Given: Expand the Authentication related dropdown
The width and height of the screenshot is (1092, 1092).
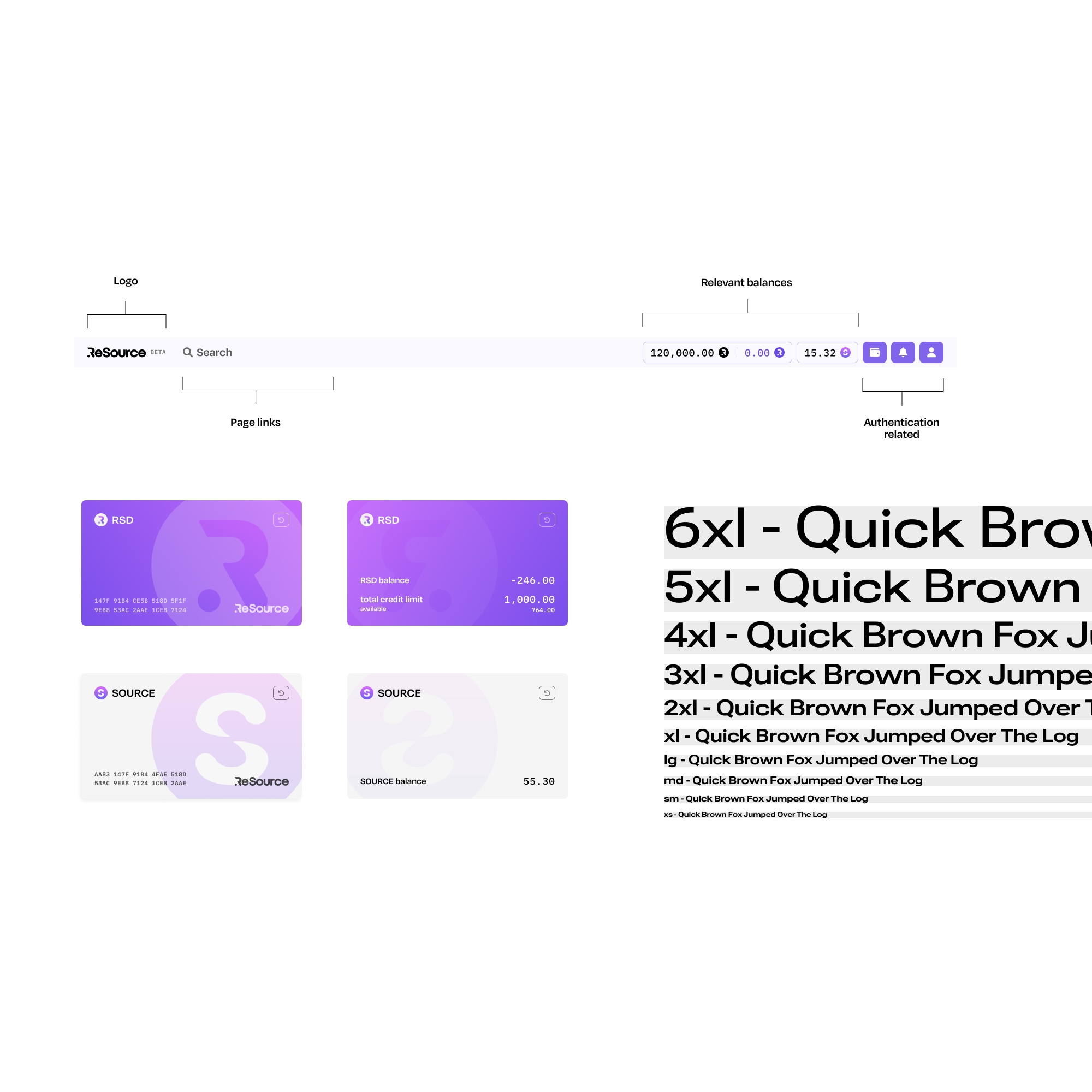Looking at the screenshot, I should click(930, 352).
